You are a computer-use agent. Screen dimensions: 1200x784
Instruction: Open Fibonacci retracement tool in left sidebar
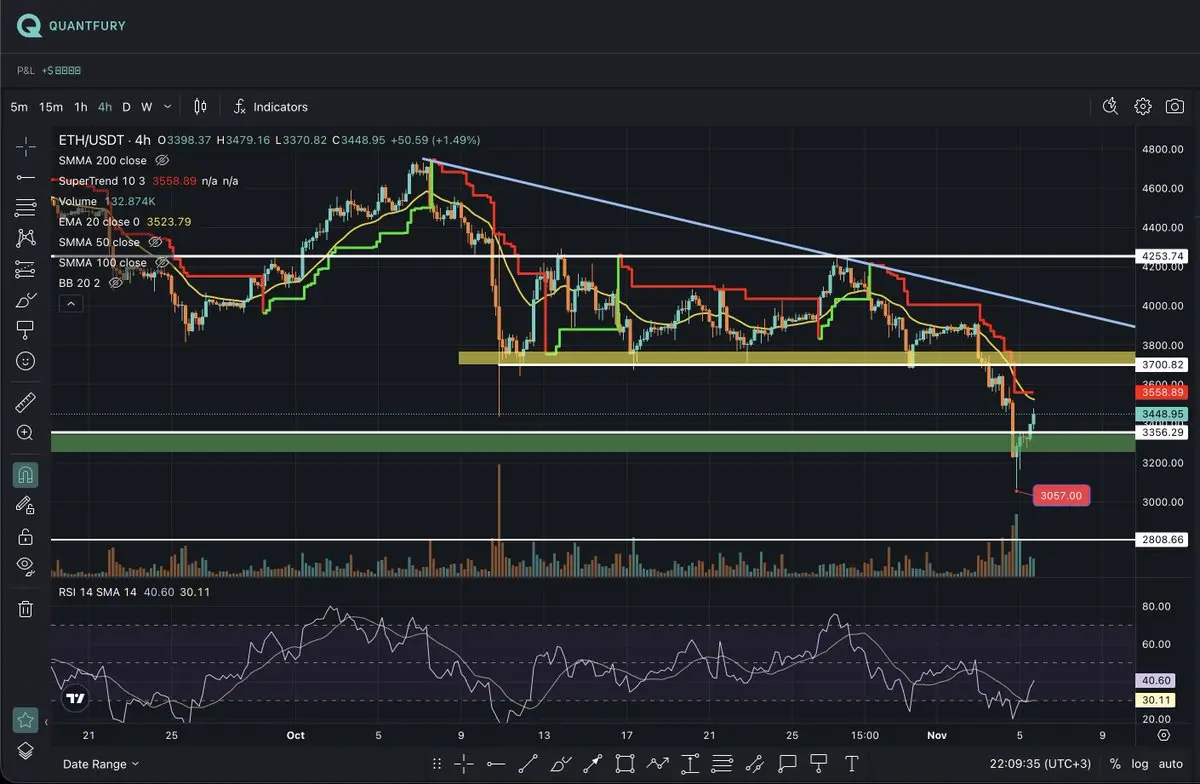[x=25, y=208]
